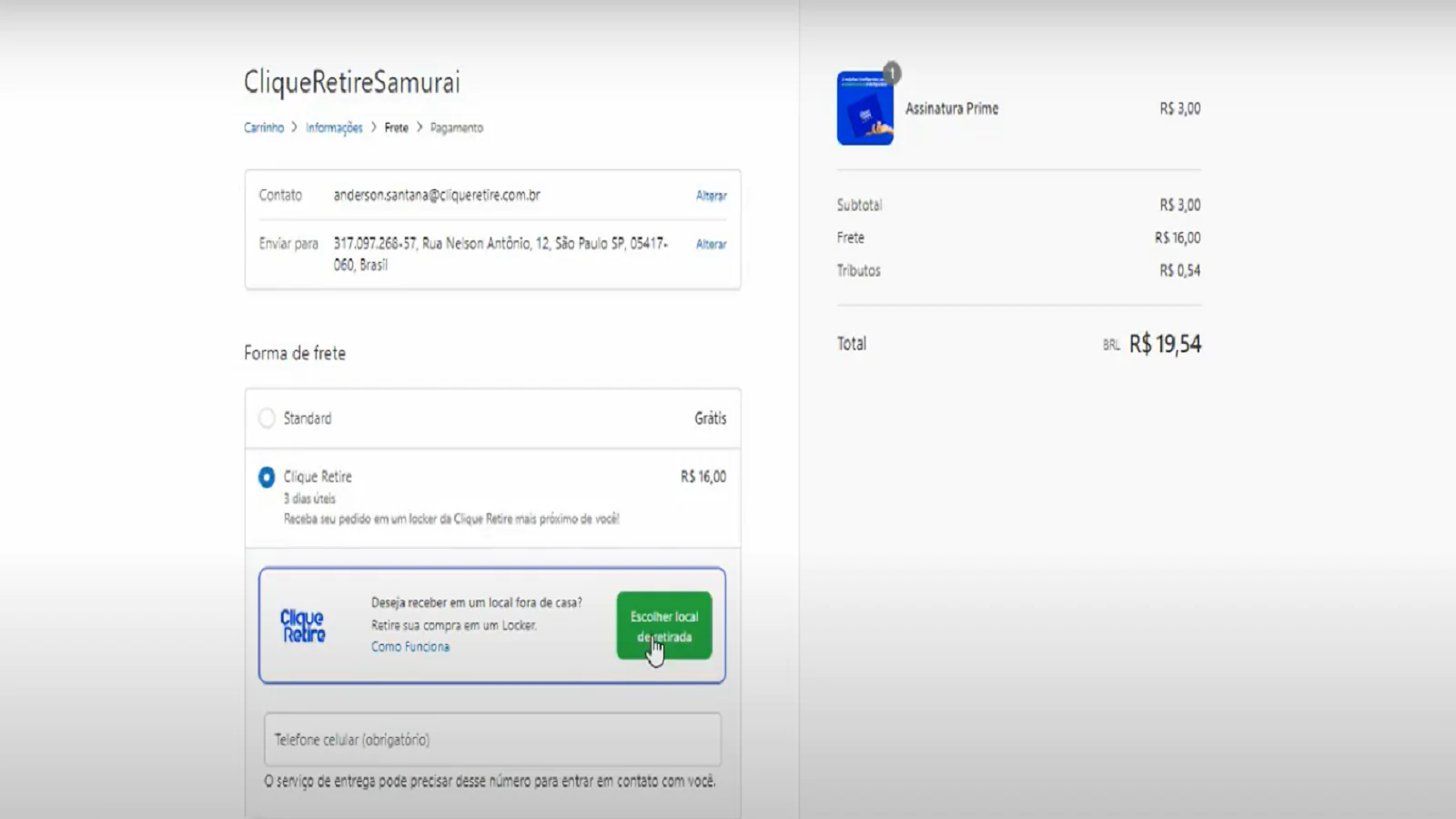Click the Grátis price in the Standard row

[x=710, y=419]
